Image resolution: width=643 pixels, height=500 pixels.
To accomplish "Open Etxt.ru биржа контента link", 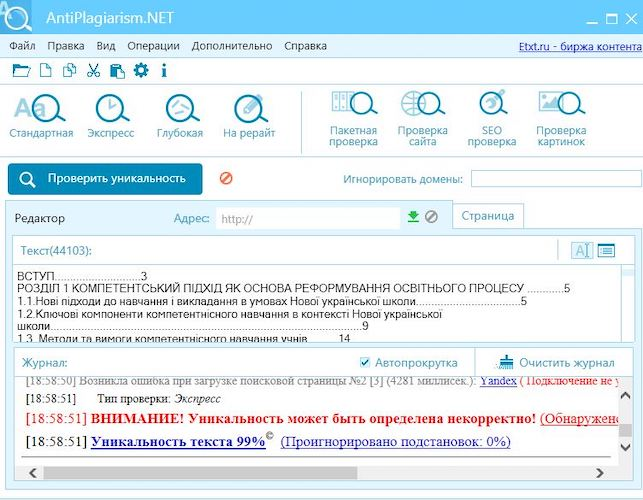I will [580, 47].
